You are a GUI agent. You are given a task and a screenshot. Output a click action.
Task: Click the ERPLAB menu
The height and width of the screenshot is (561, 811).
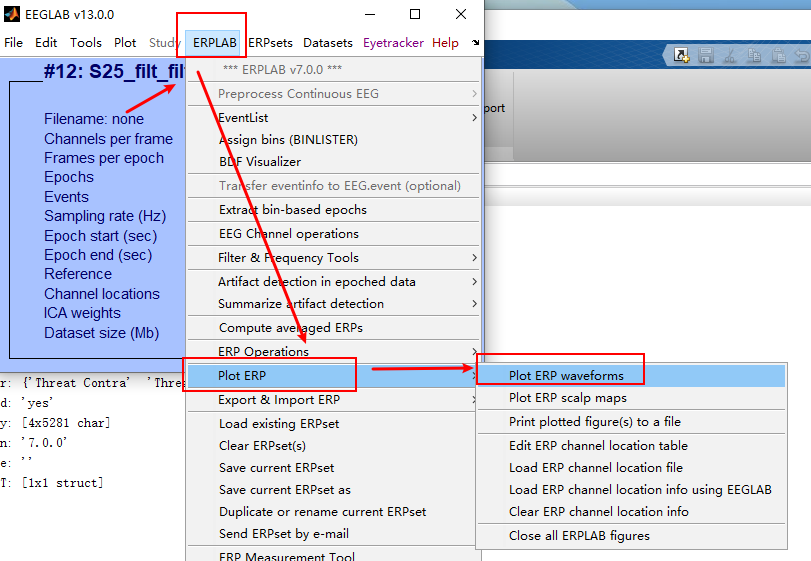tap(215, 42)
